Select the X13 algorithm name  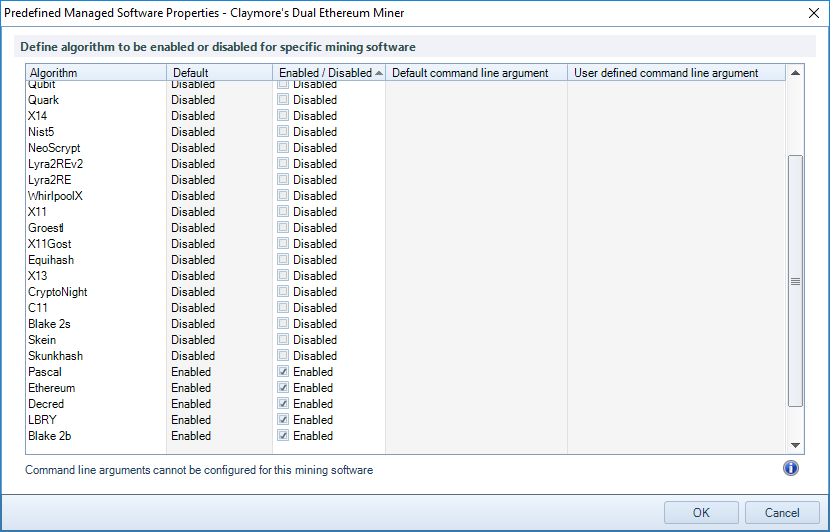click(38, 276)
